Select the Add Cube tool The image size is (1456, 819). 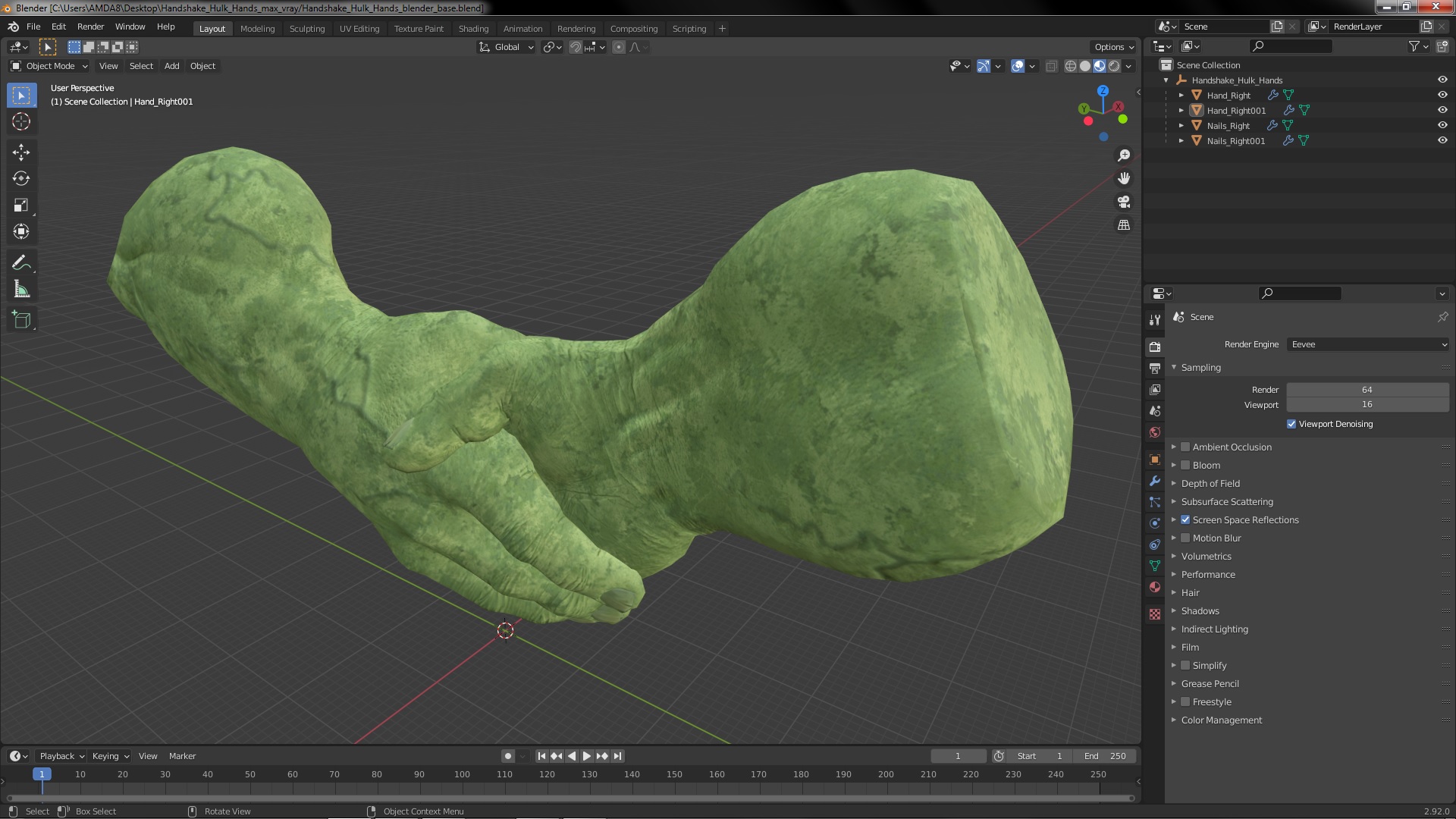click(x=21, y=320)
